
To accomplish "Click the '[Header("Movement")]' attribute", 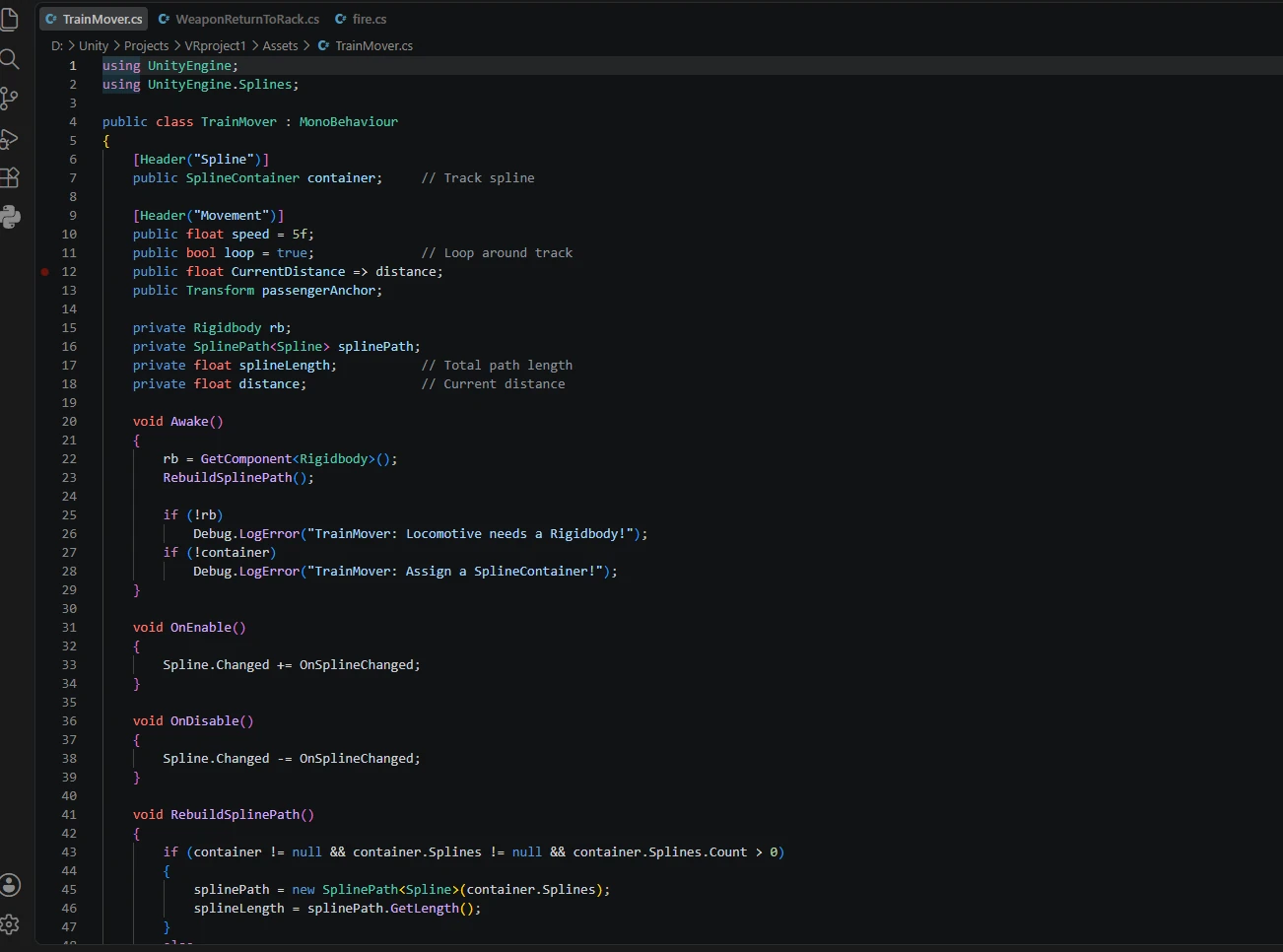I will (209, 215).
